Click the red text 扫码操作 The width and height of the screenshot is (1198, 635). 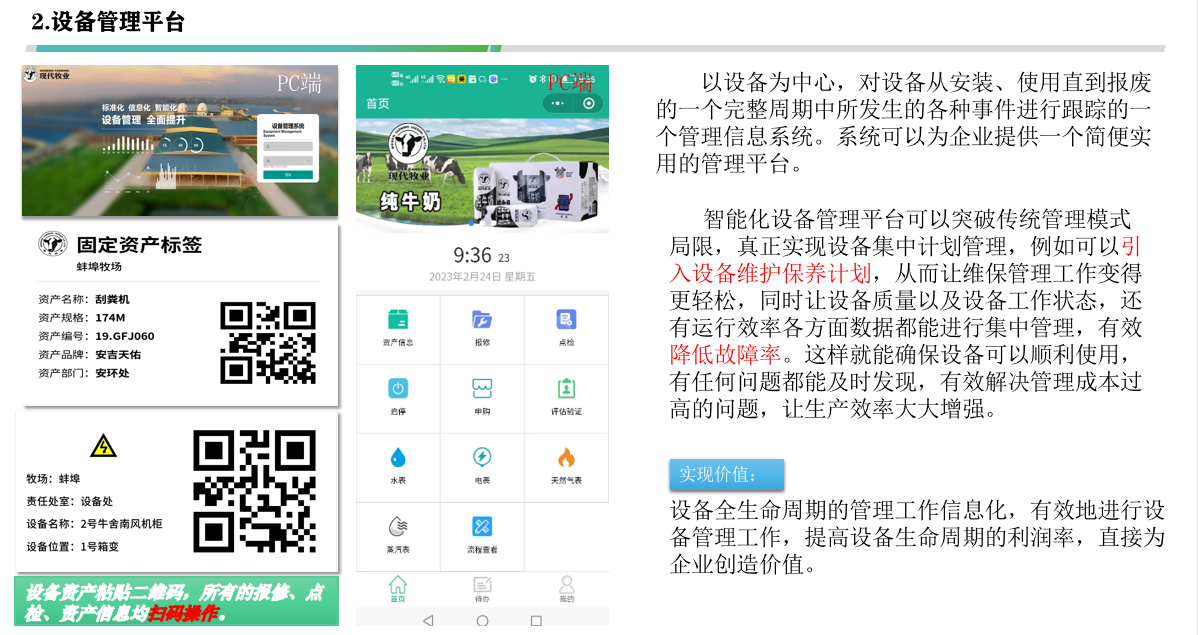pos(183,613)
